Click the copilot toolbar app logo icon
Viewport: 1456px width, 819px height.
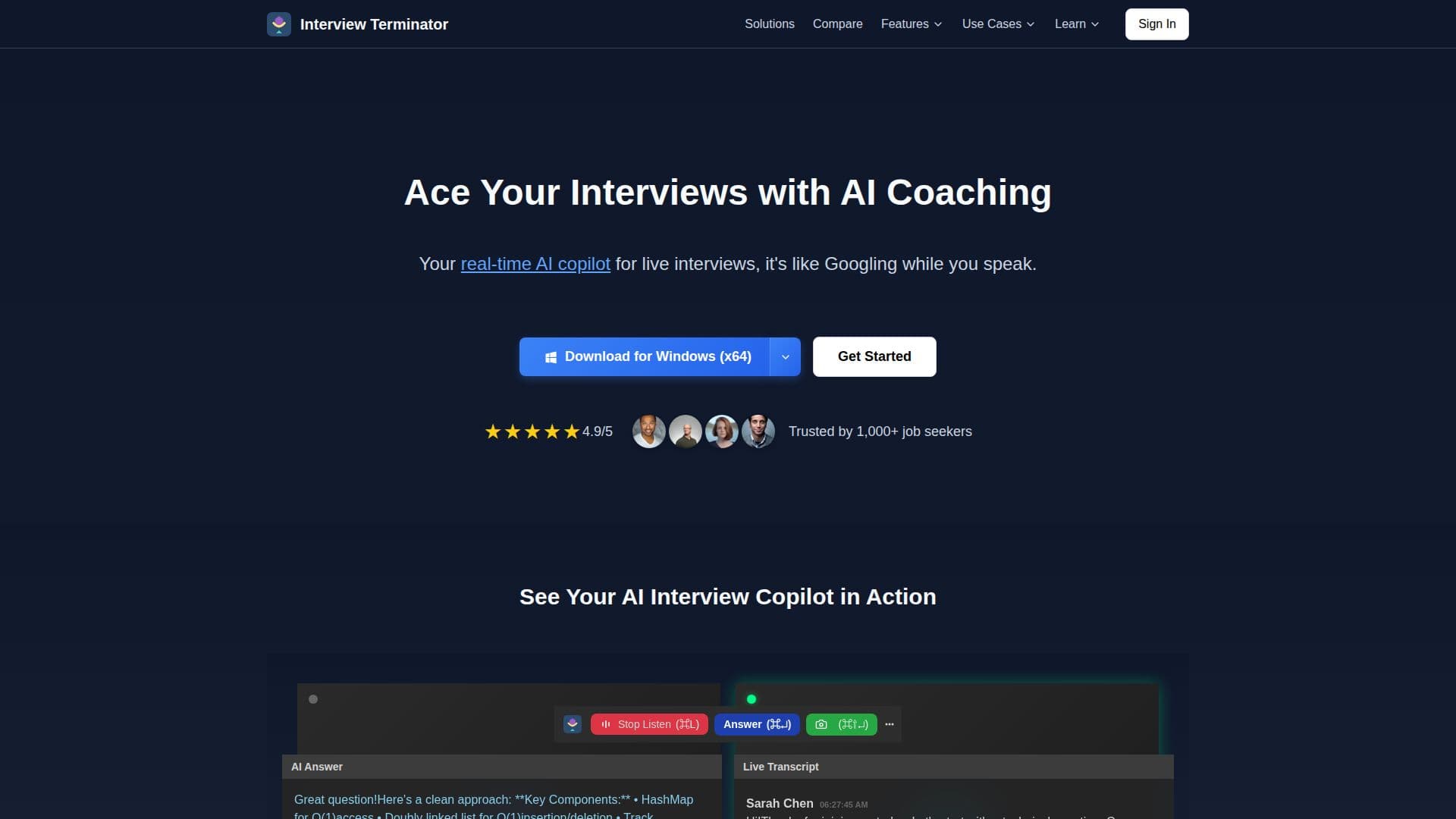pyautogui.click(x=573, y=724)
